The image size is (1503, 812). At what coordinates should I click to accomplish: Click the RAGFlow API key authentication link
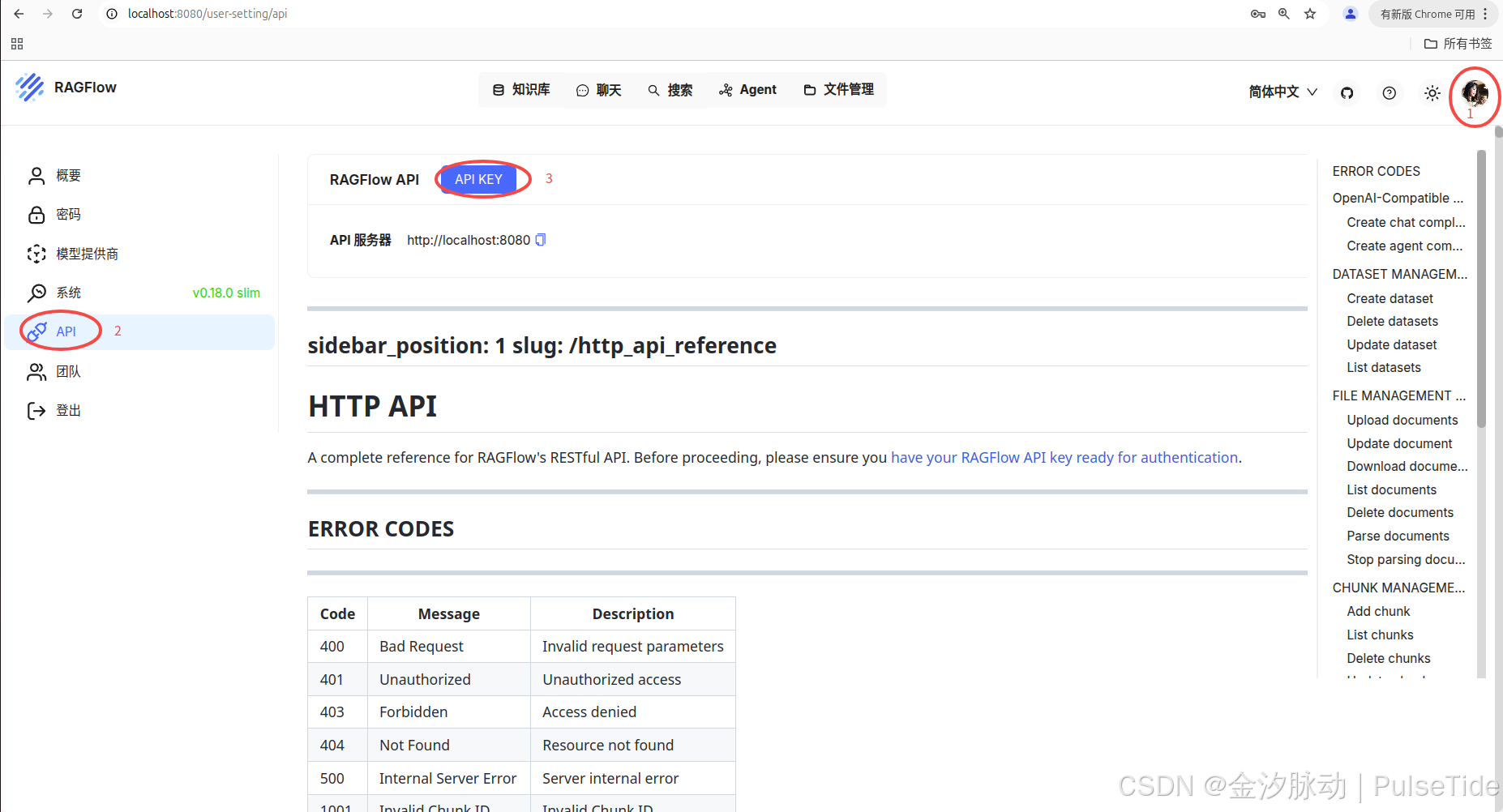[1064, 457]
